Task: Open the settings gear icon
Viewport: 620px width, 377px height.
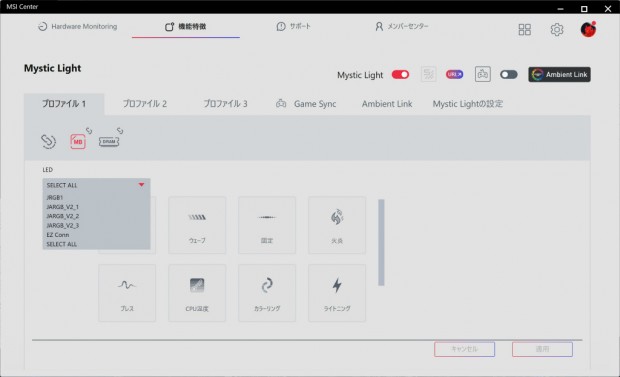Action: tap(557, 29)
